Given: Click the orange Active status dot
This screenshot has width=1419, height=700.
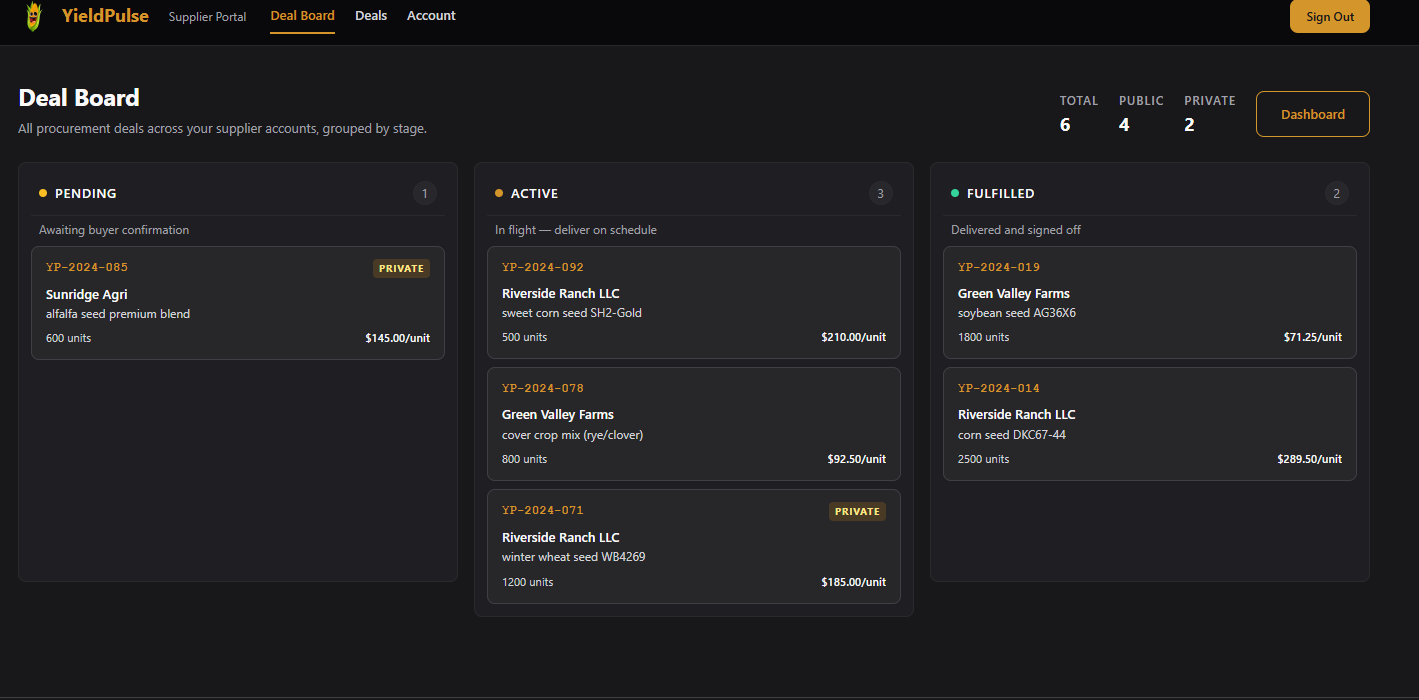Looking at the screenshot, I should [x=499, y=193].
